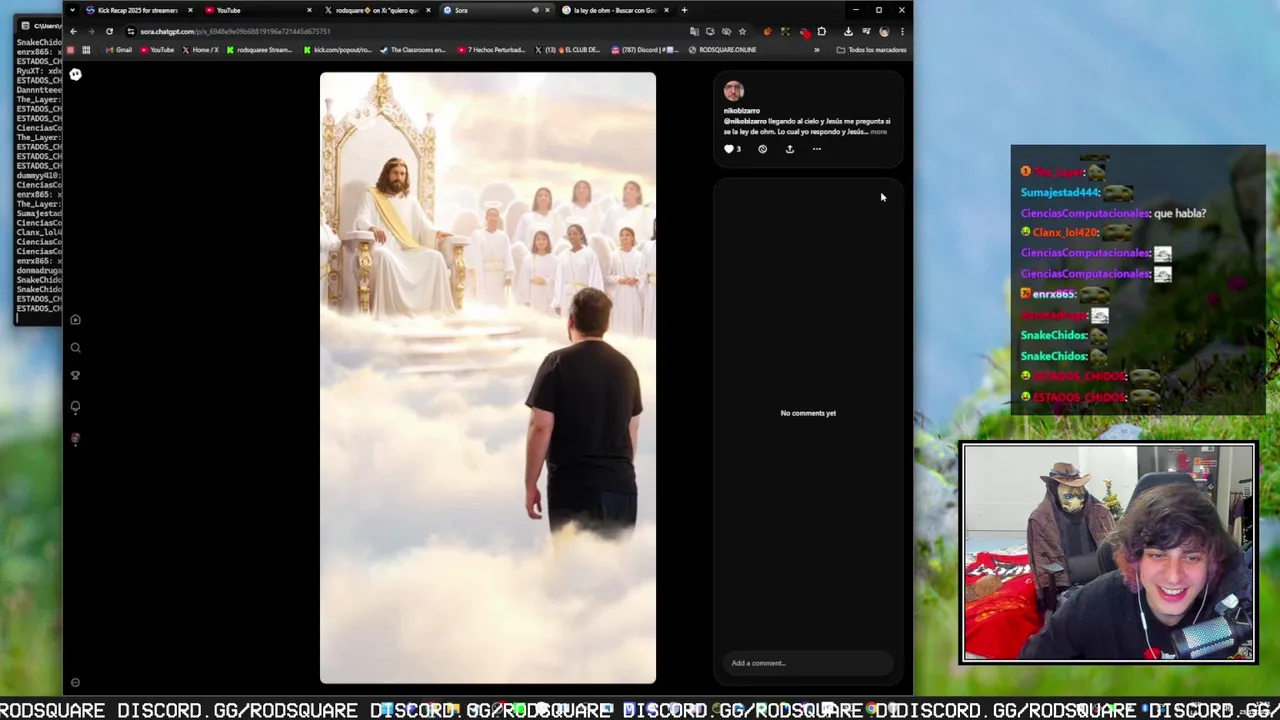This screenshot has height=720, width=1280.
Task: Reload the Sora page
Action: 109,31
